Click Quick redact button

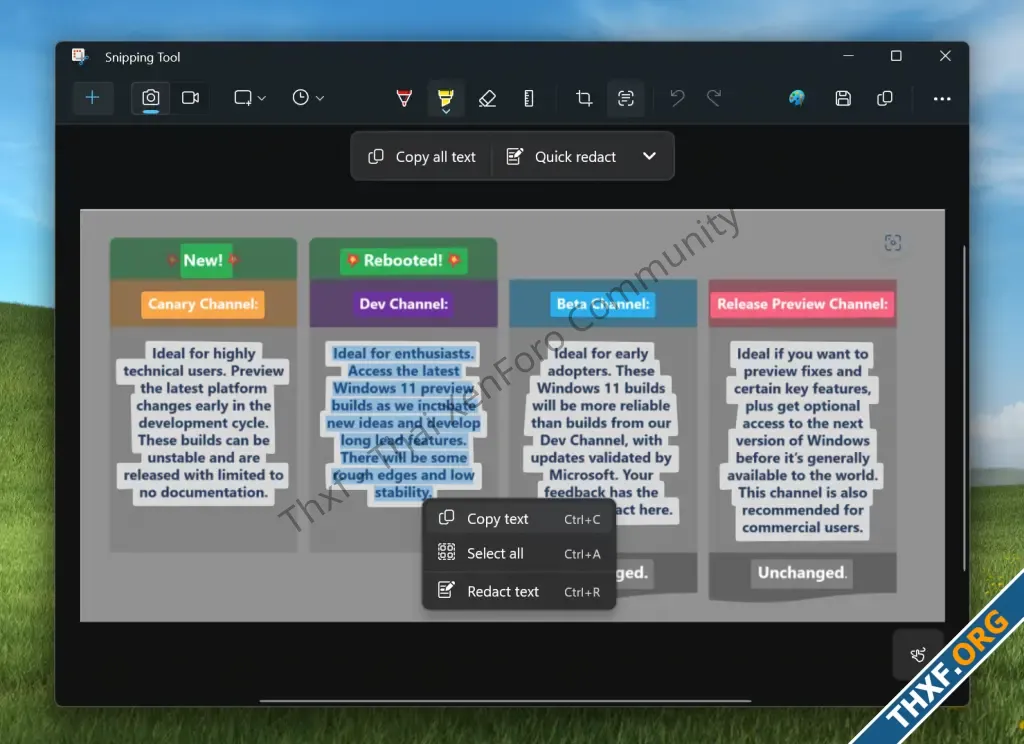click(x=562, y=157)
